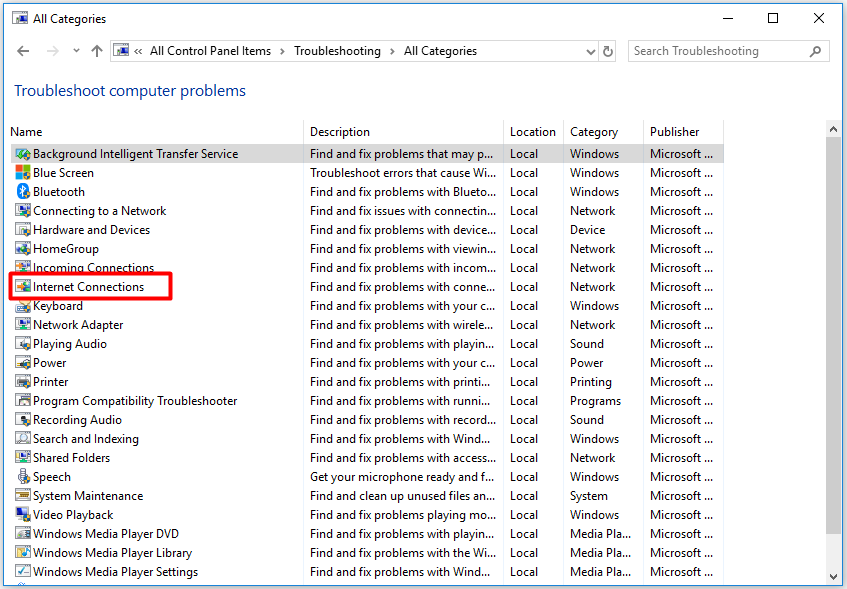
Task: Select the Recording Audio troubleshooter
Action: (x=77, y=420)
